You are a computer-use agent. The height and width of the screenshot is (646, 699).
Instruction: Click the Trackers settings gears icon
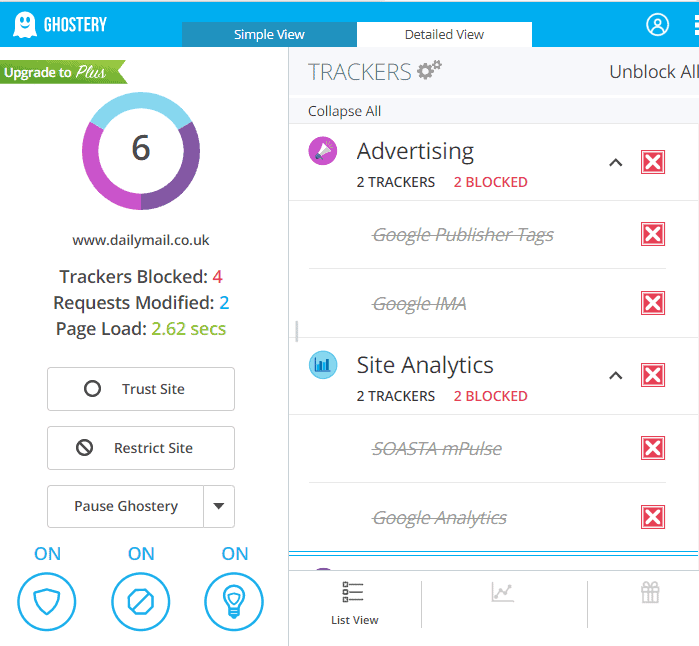point(429,70)
